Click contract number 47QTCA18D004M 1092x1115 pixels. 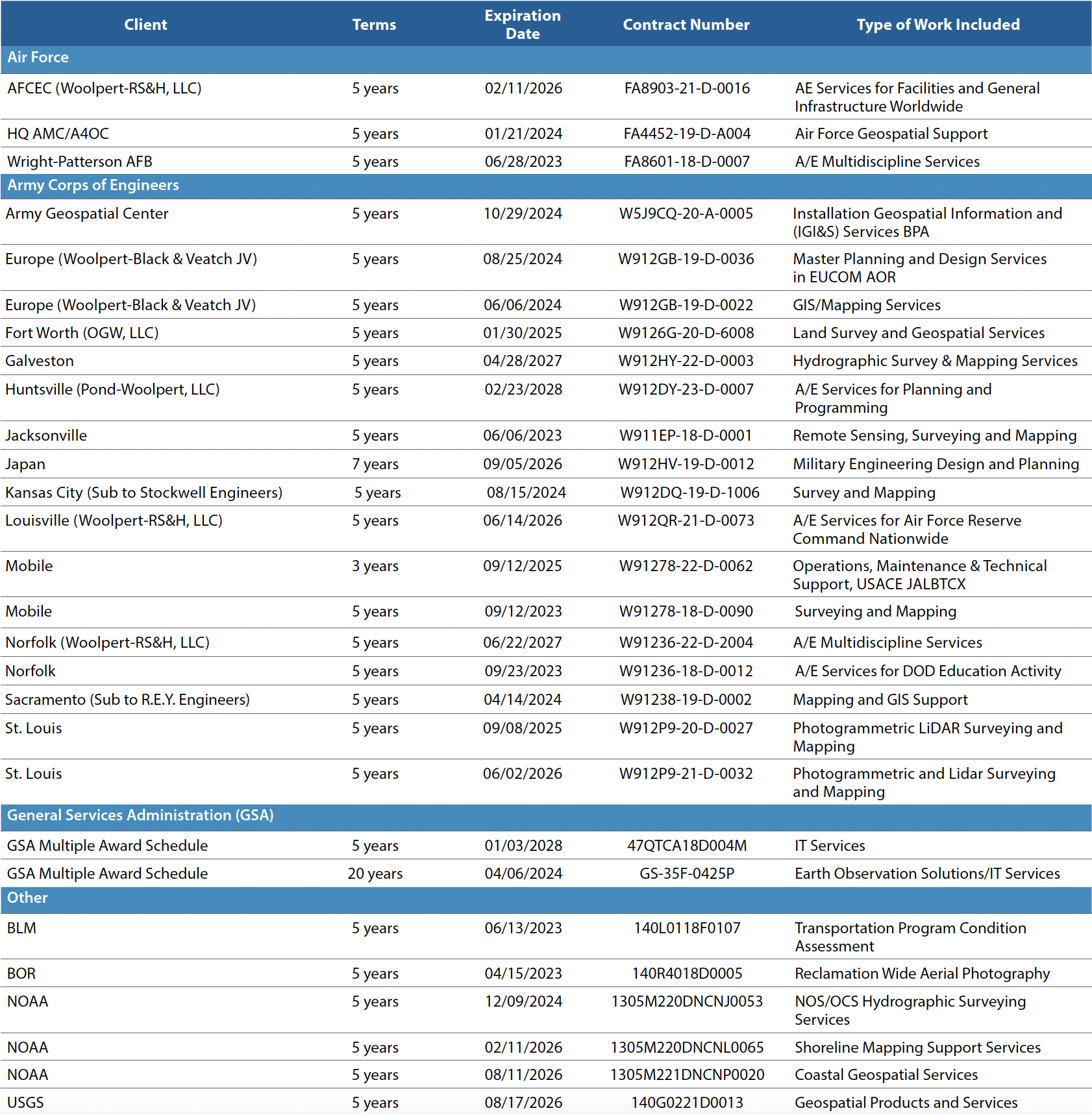click(x=687, y=846)
